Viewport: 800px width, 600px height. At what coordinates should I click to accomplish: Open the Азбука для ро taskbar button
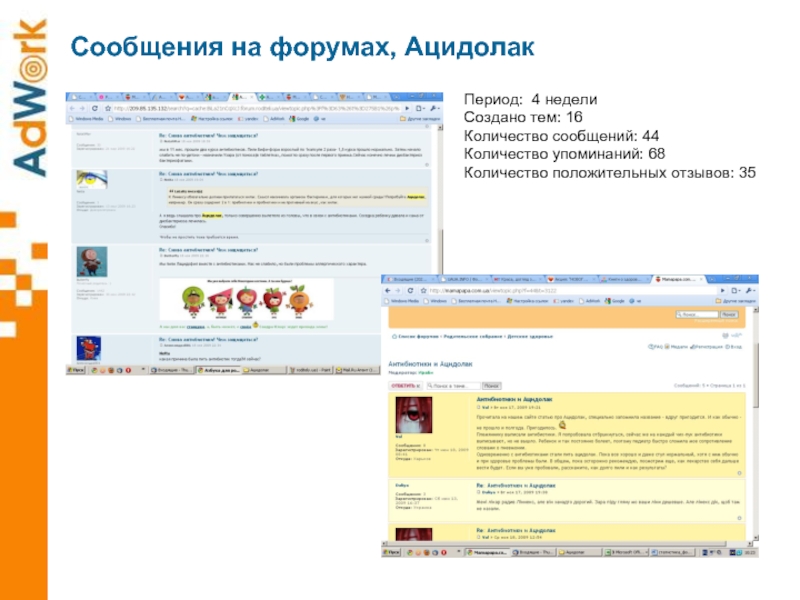[x=218, y=370]
